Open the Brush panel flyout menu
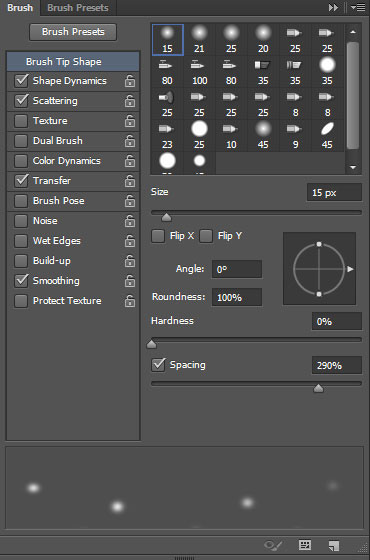 (358, 8)
